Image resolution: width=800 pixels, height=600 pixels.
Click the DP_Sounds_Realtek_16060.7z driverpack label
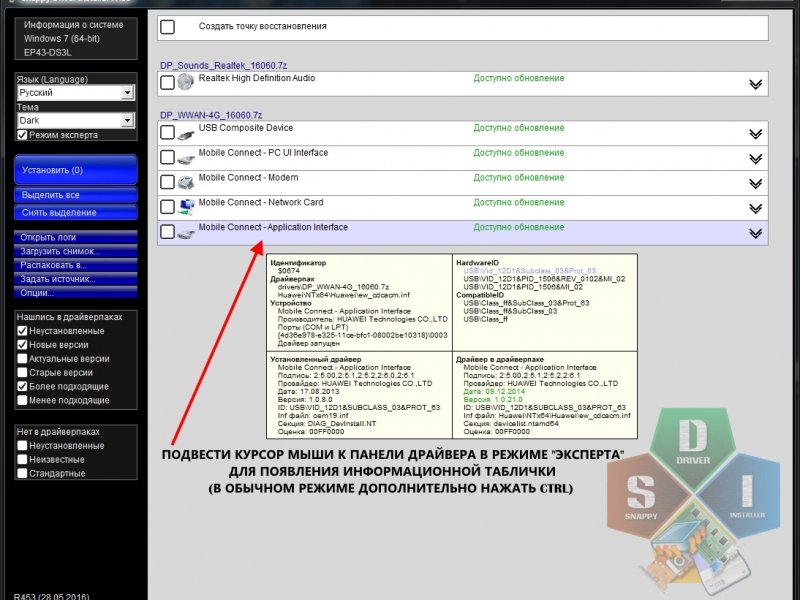pos(223,66)
